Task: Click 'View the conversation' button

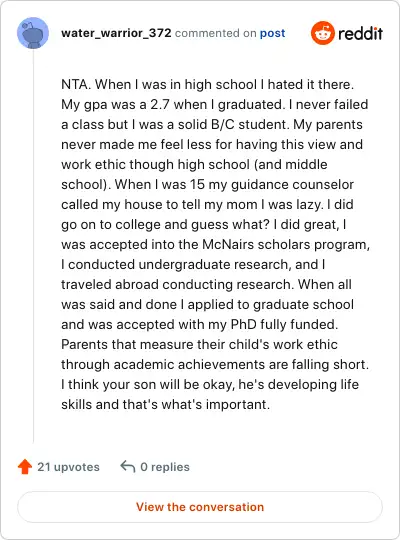Action: (200, 507)
